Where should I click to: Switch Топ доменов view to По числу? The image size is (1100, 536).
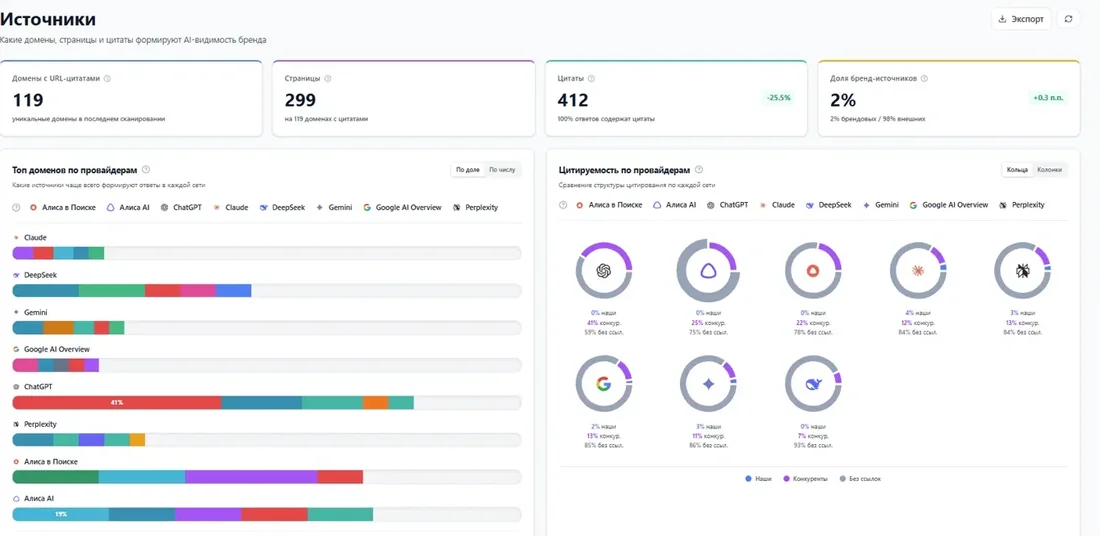pos(502,170)
